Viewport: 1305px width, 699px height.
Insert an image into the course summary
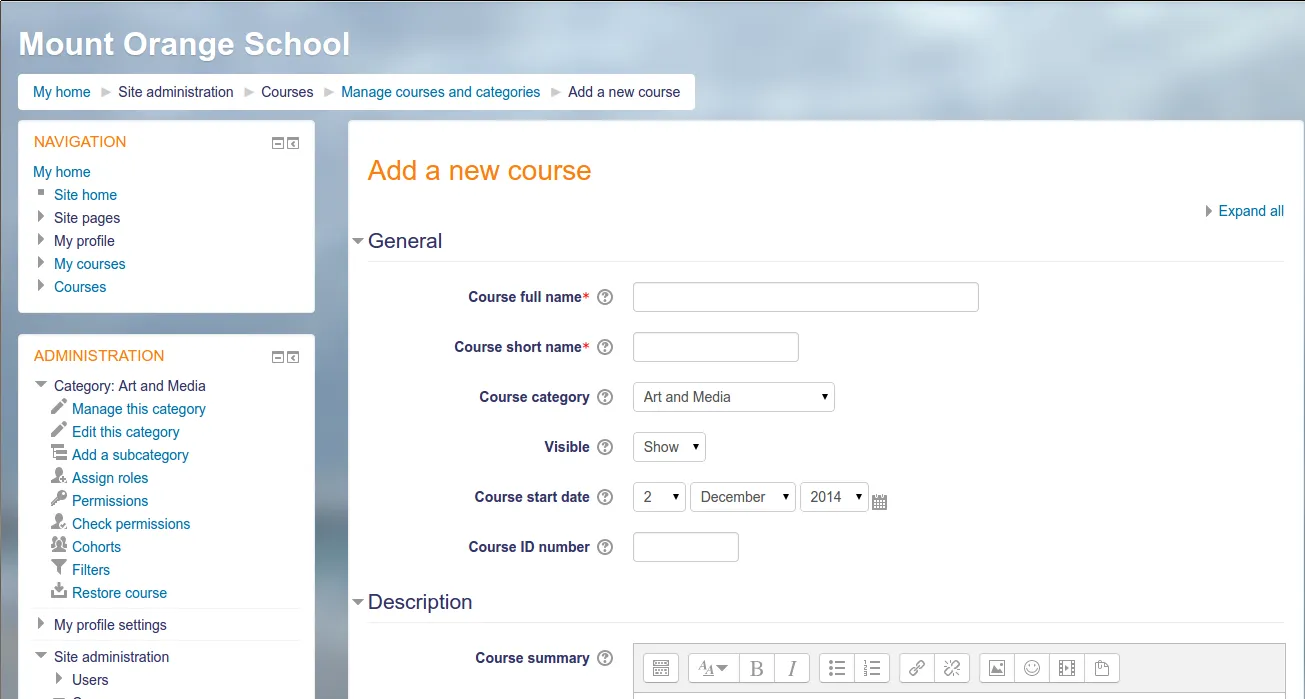pyautogui.click(x=996, y=668)
